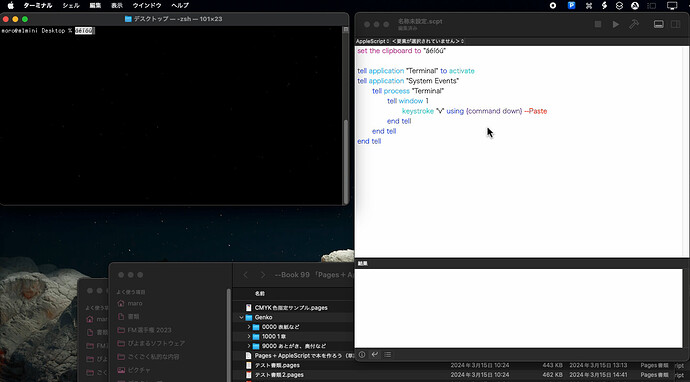Image resolution: width=690 pixels, height=382 pixels.
Task: Open the AppleScript language dropdown
Action: point(372,41)
